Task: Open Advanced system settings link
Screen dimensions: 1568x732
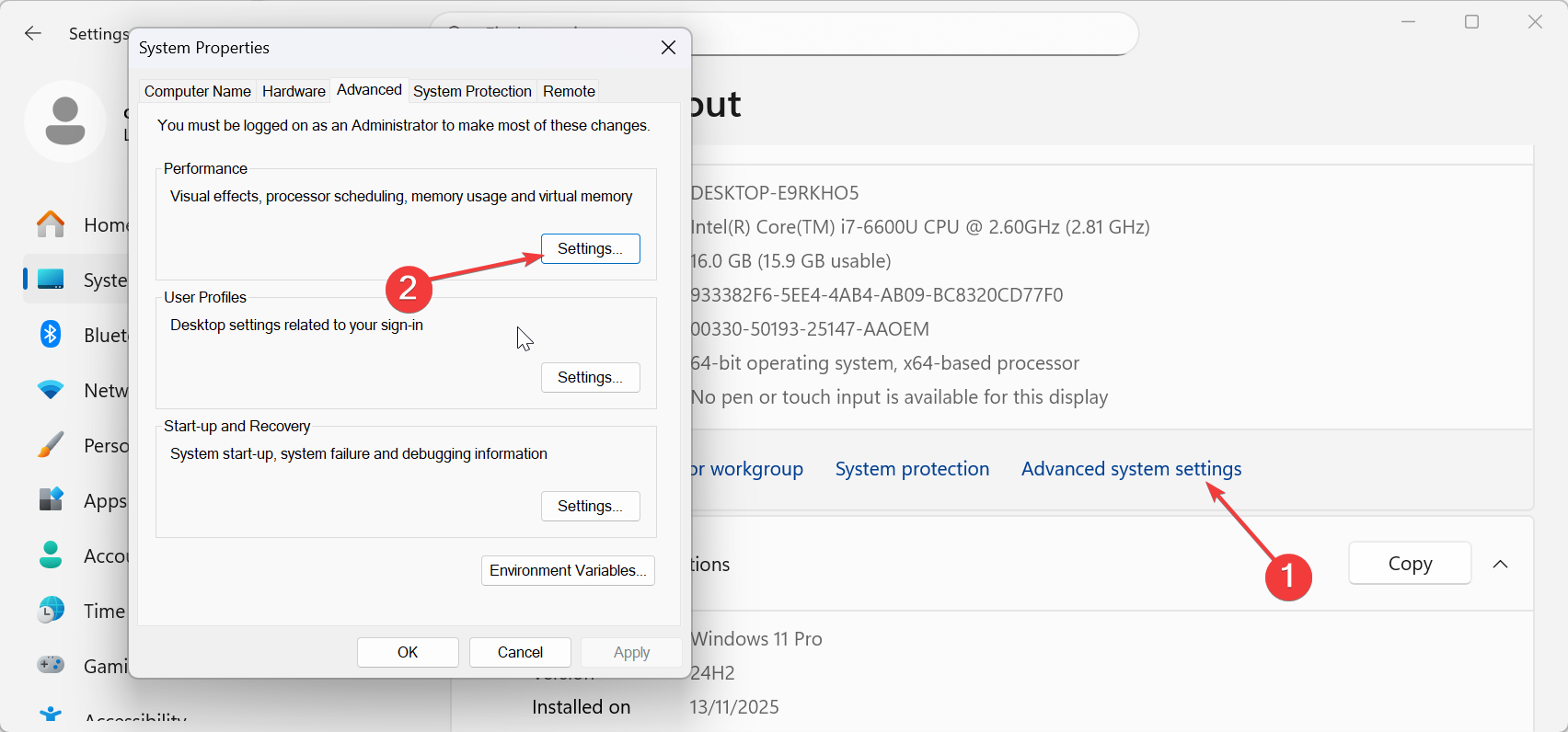Action: [x=1131, y=469]
